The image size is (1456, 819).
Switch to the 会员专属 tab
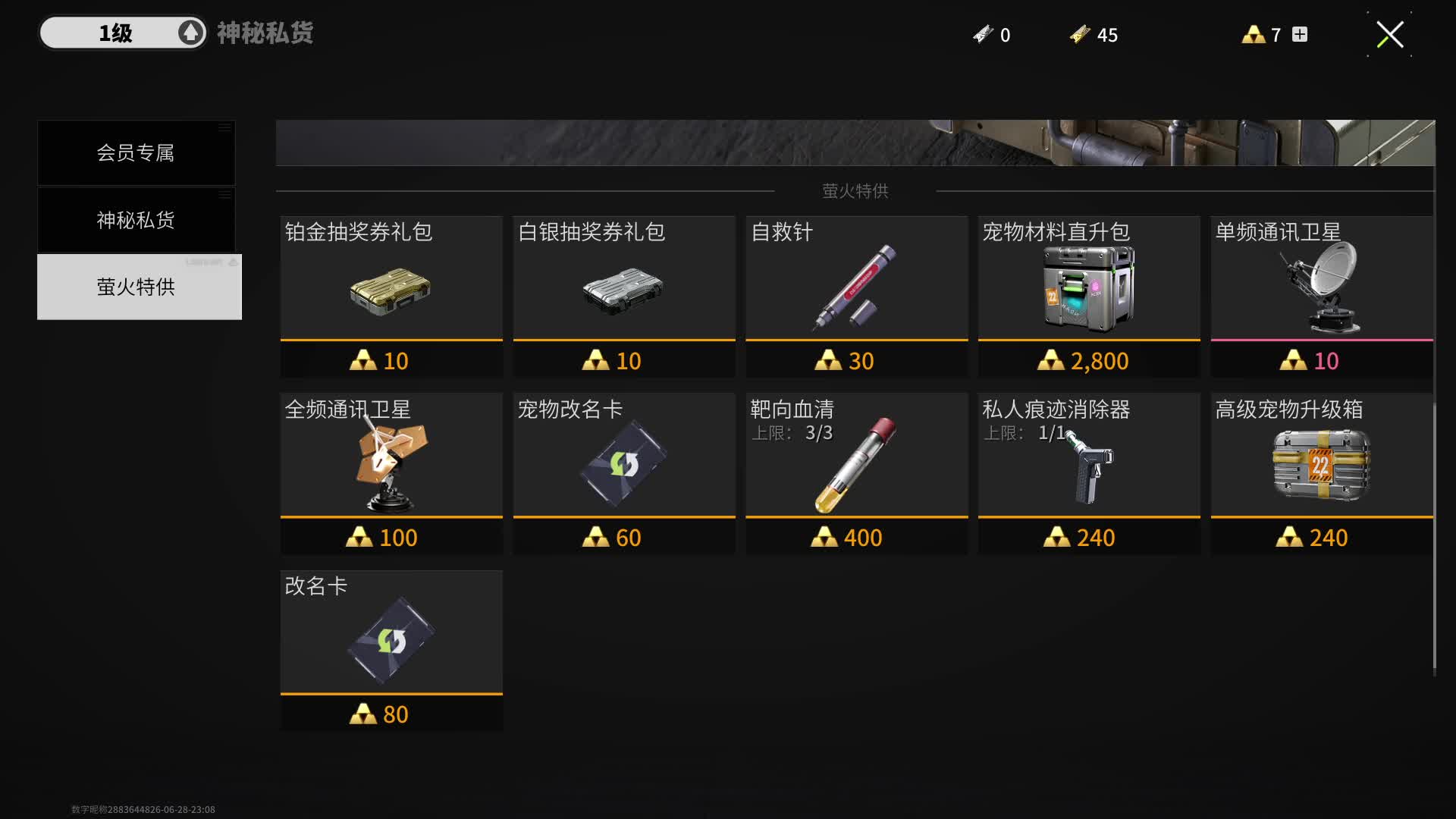[136, 152]
